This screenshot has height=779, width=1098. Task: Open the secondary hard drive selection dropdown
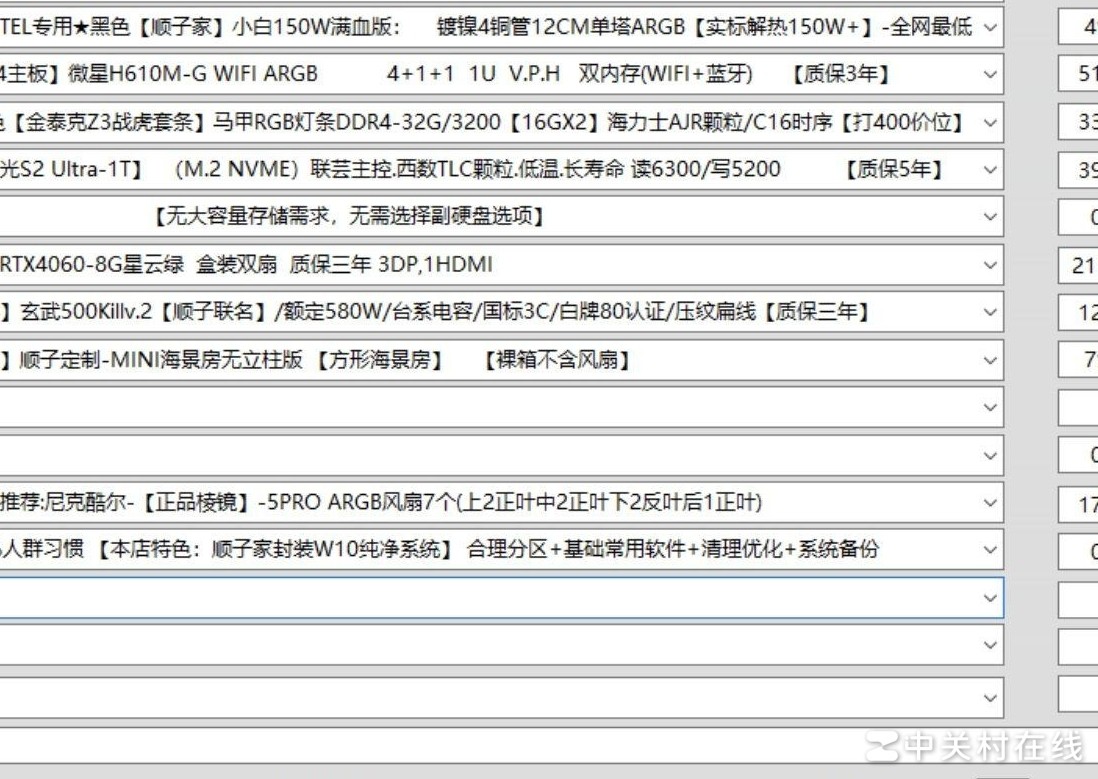[x=989, y=215]
